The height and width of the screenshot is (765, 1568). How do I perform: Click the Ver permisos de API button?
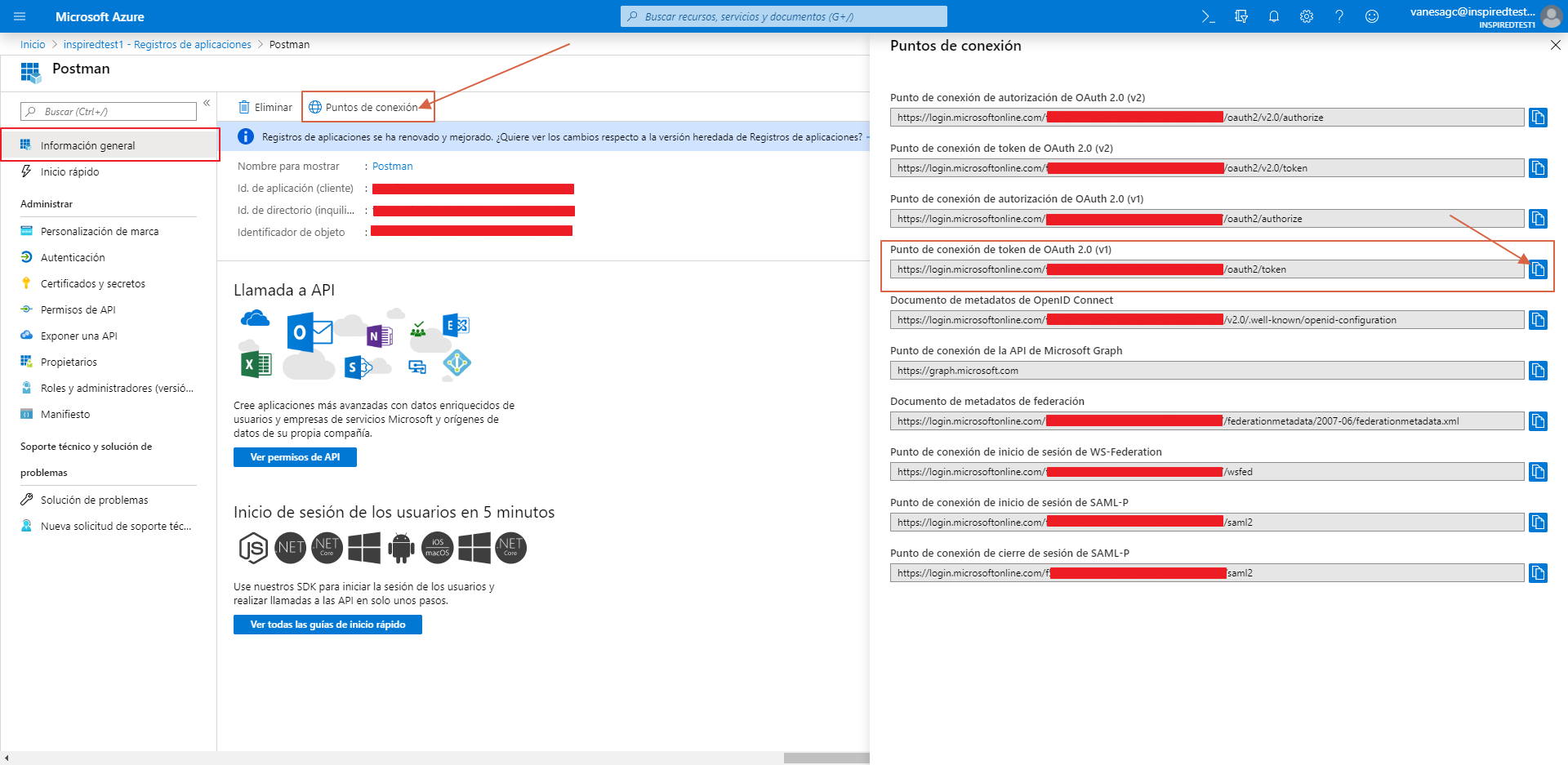tap(295, 457)
